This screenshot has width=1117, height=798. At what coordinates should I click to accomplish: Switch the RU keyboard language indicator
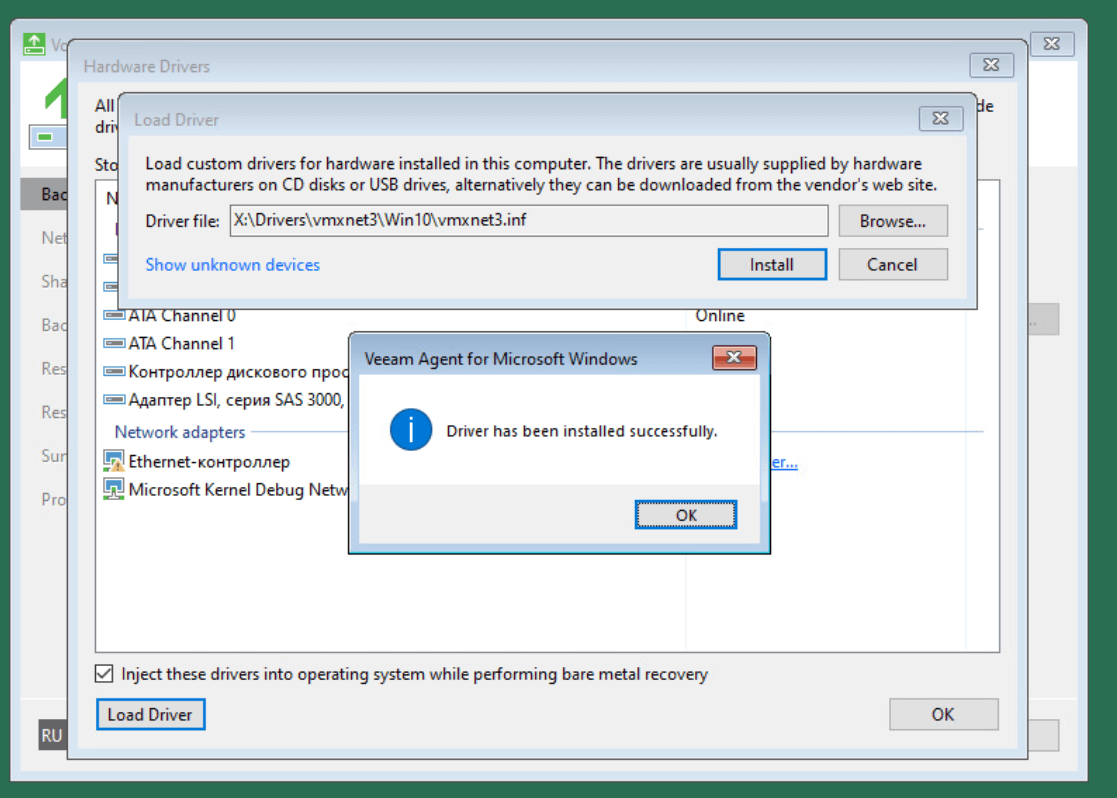coord(52,736)
